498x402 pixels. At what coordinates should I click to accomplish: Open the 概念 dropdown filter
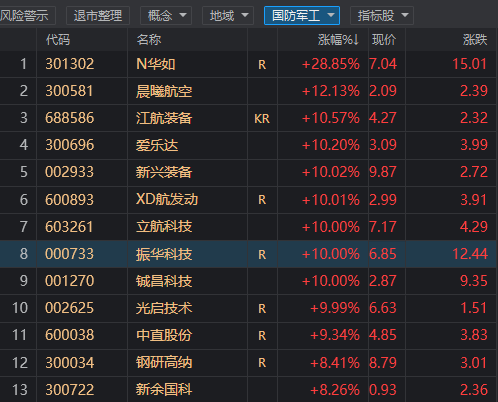tap(166, 15)
